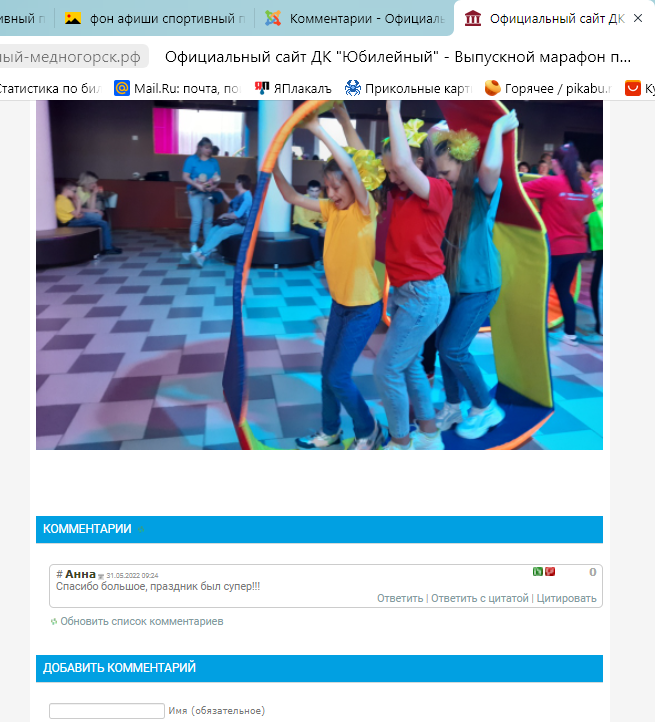Open the Прикольные картинки bookmark
This screenshot has width=655, height=722.
[x=409, y=88]
